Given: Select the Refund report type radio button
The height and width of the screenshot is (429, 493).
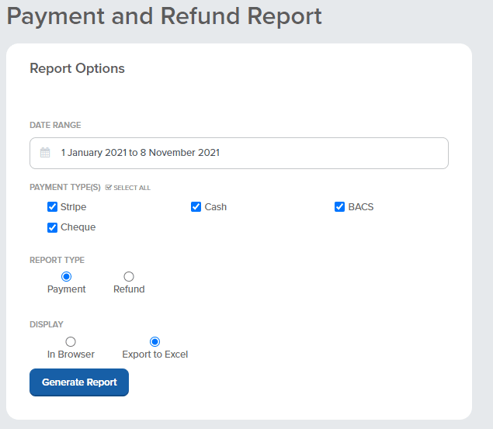Looking at the screenshot, I should coord(129,276).
